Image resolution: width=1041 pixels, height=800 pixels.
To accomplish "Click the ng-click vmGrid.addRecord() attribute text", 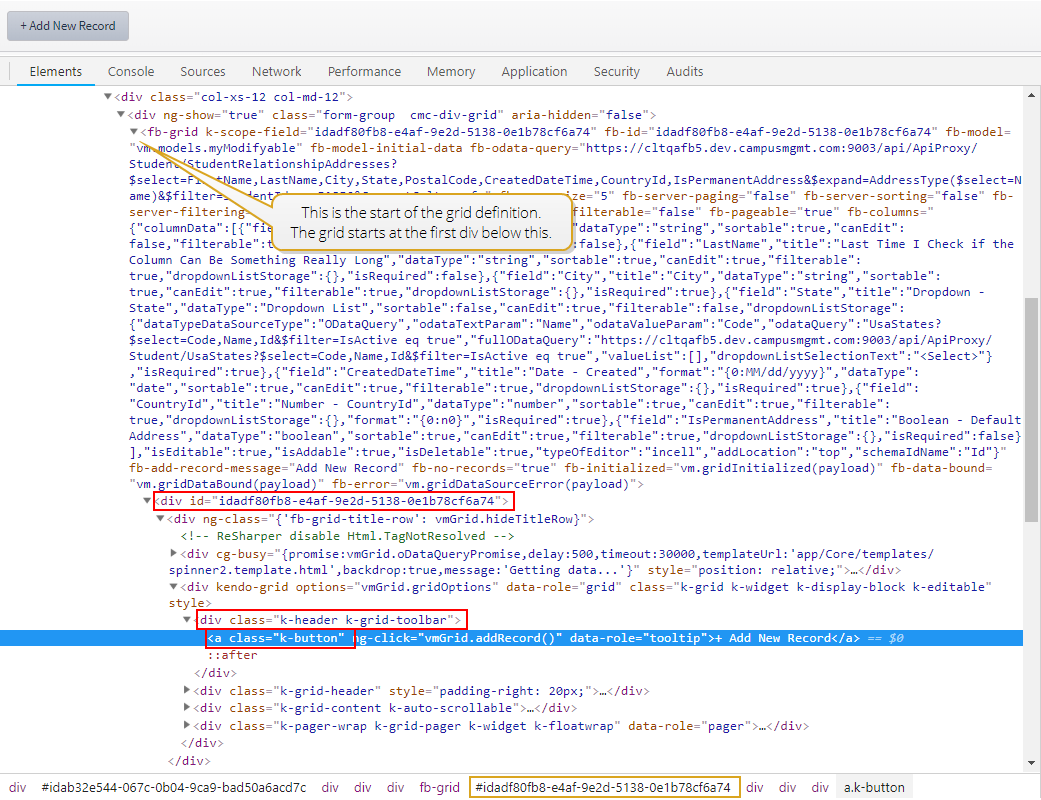I will pos(457,638).
